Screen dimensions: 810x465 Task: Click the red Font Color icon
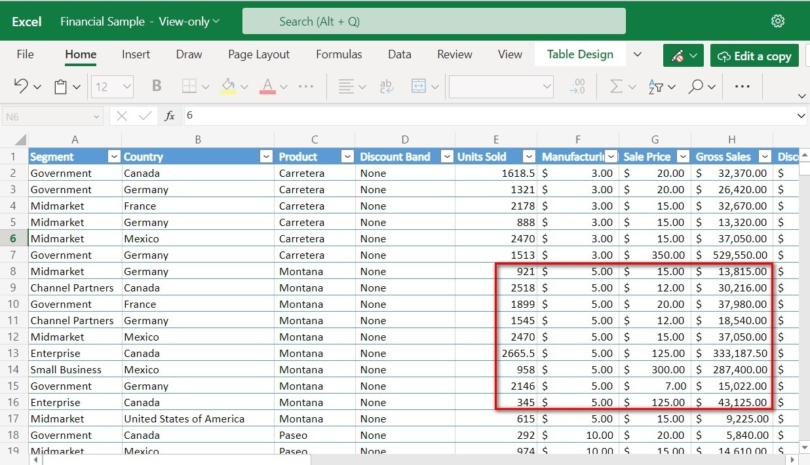[x=267, y=86]
